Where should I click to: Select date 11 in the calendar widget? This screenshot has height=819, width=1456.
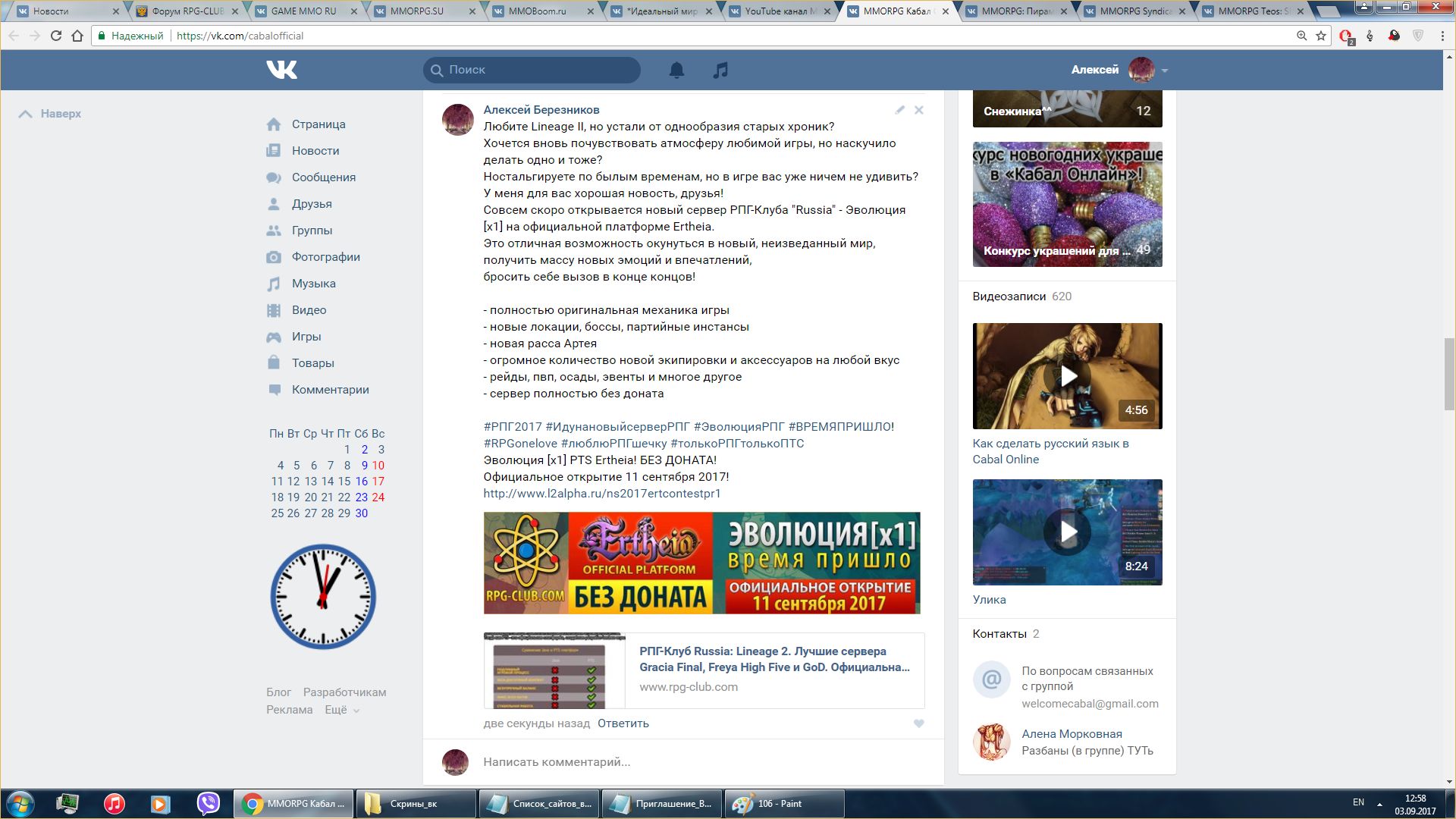(x=278, y=482)
